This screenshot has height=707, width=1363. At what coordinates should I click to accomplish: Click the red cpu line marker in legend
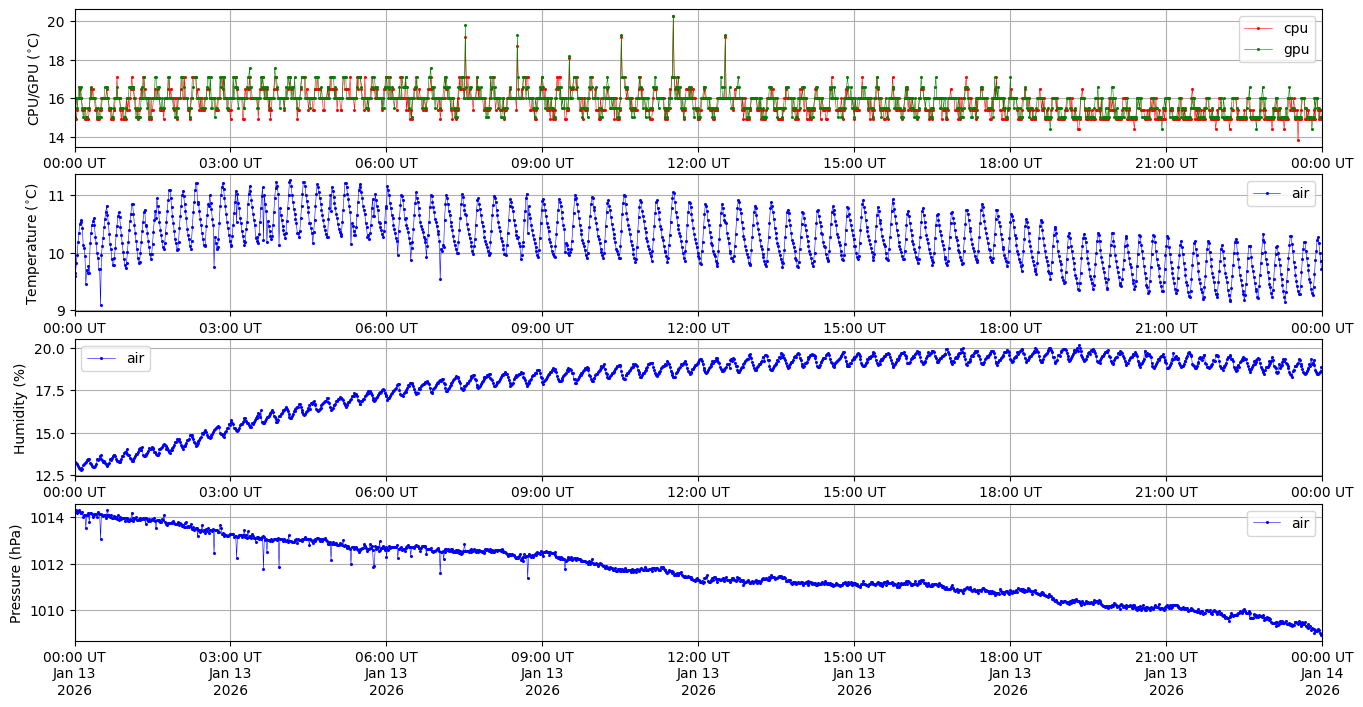coord(1261,28)
